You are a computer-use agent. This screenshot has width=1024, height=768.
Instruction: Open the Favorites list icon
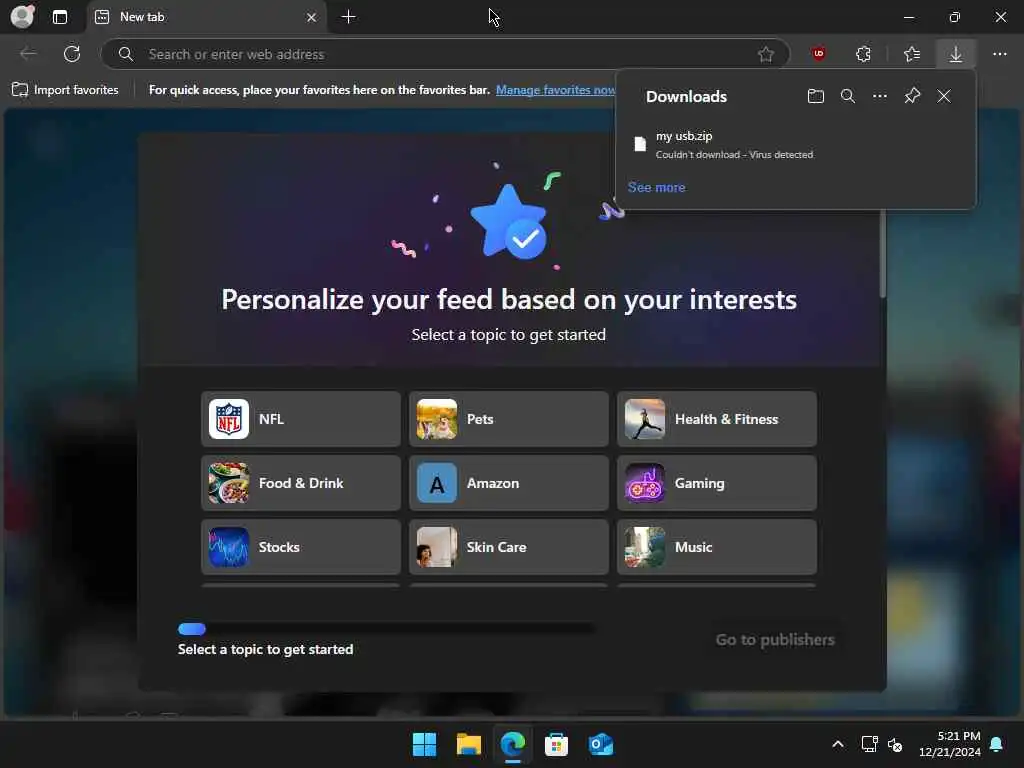pyautogui.click(x=912, y=54)
